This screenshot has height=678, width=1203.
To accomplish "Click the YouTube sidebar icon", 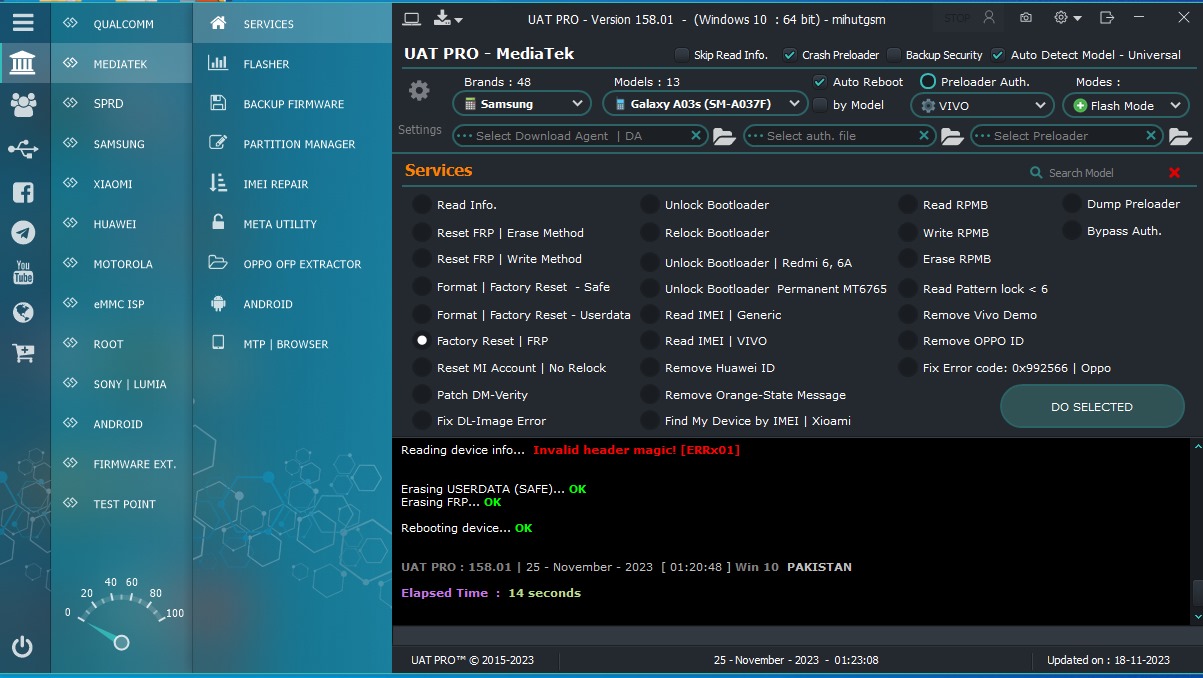I will click(x=23, y=272).
